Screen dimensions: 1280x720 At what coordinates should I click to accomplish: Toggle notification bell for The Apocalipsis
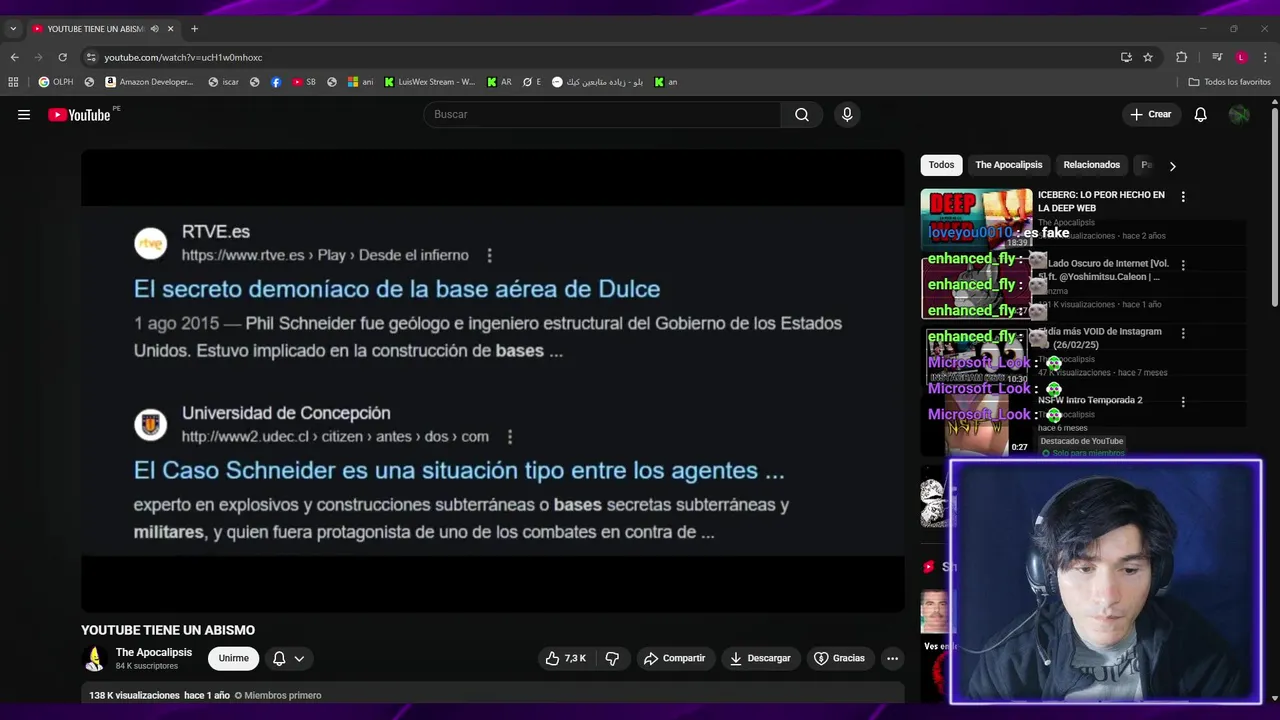click(x=279, y=658)
